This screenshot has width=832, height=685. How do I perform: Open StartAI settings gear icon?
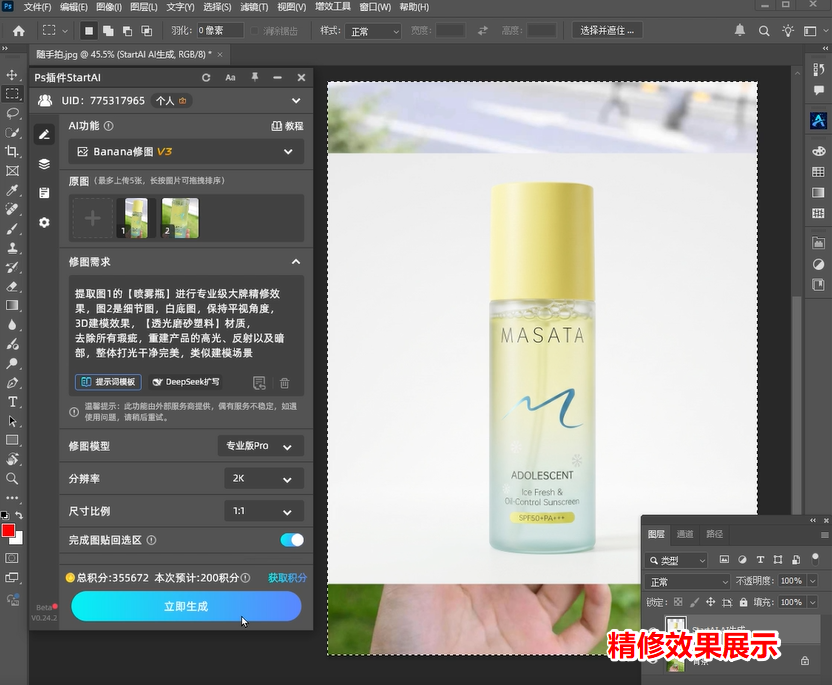click(x=44, y=222)
